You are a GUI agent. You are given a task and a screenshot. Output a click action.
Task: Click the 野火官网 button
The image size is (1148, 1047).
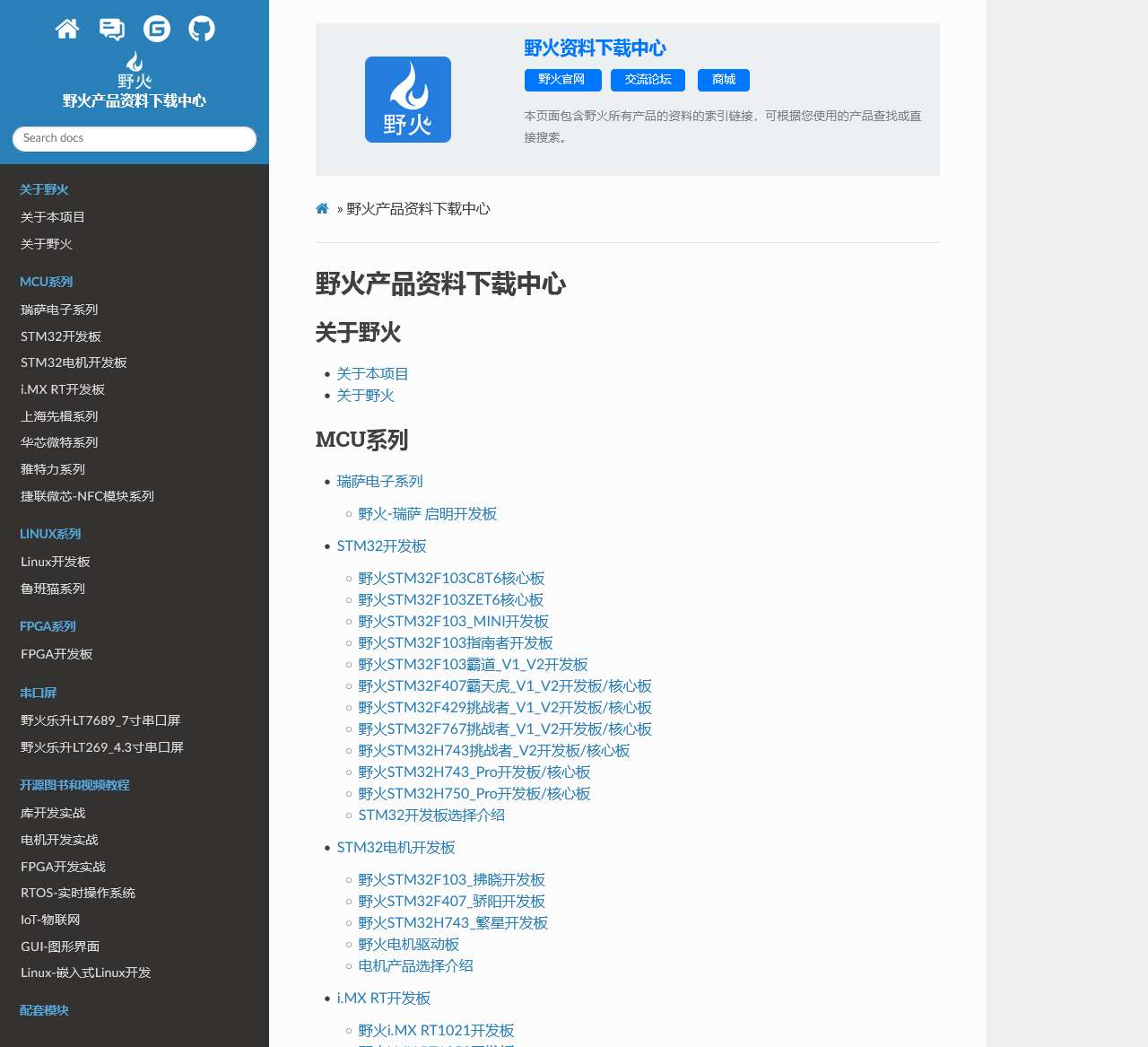(561, 80)
